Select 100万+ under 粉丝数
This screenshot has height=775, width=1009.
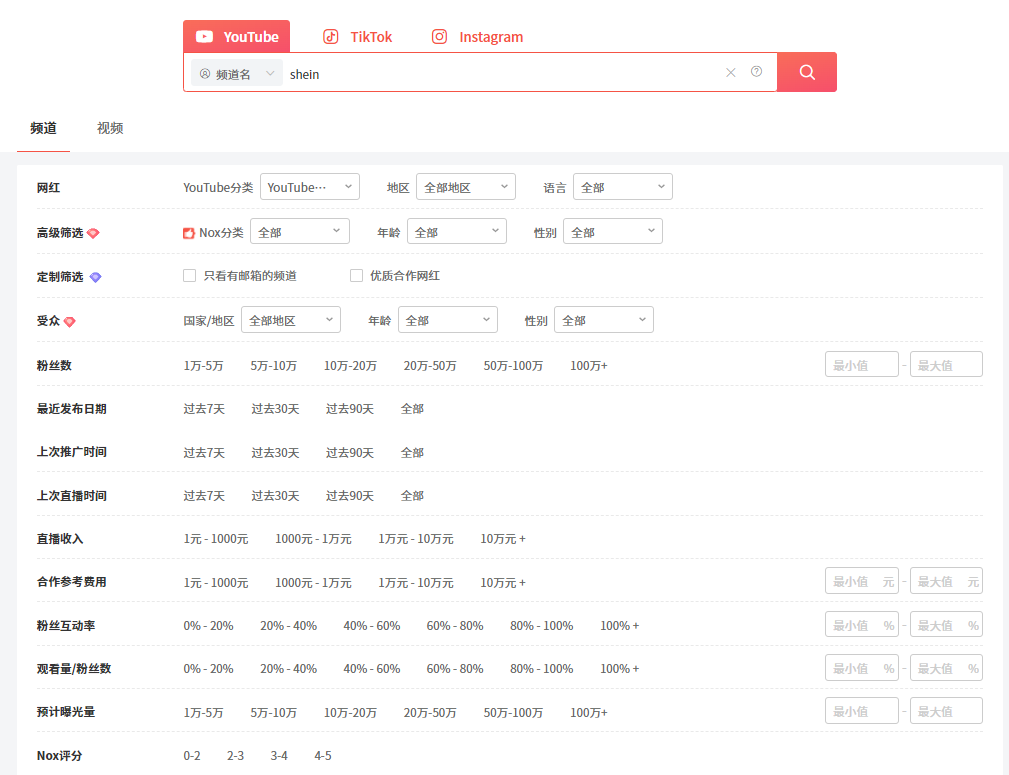point(589,366)
